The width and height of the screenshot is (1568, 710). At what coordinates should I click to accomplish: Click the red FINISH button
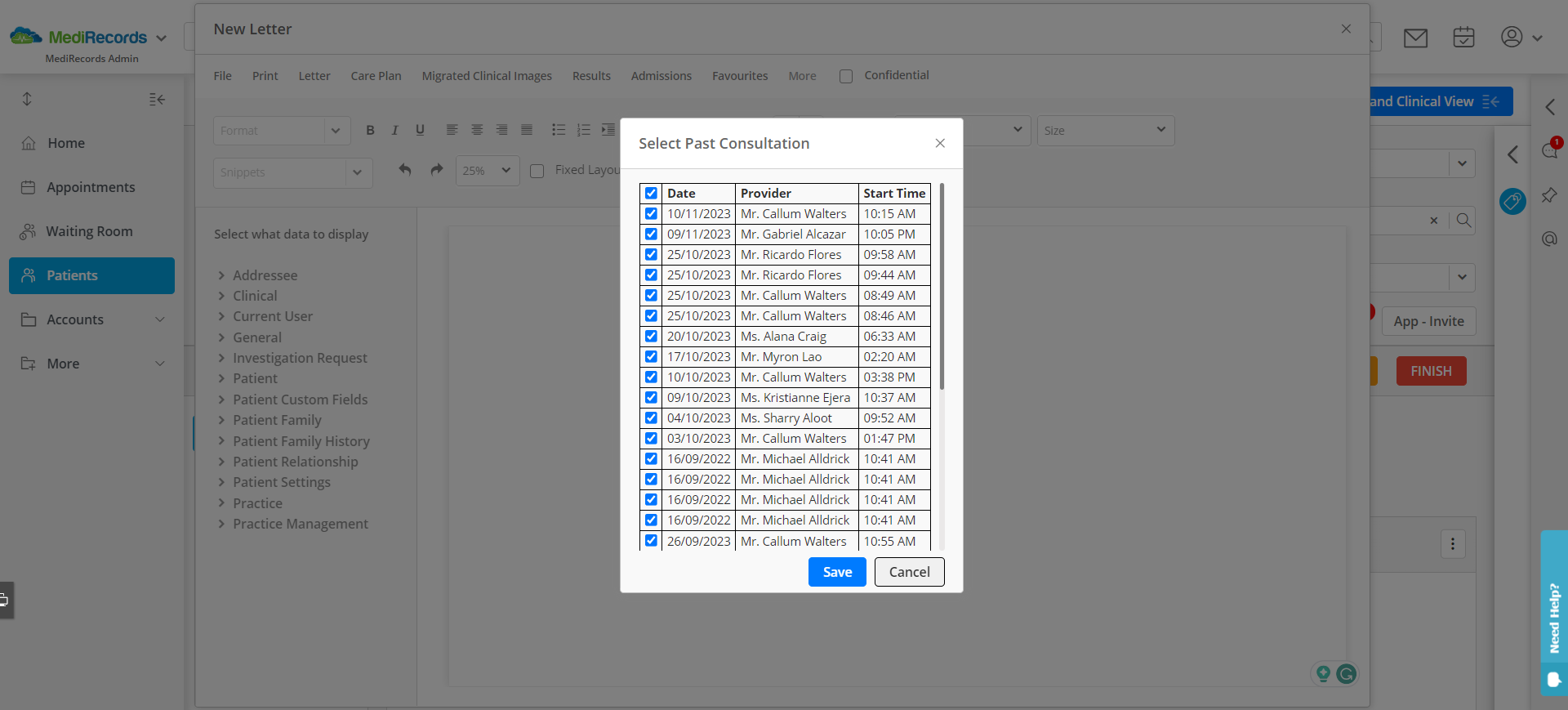(x=1431, y=371)
